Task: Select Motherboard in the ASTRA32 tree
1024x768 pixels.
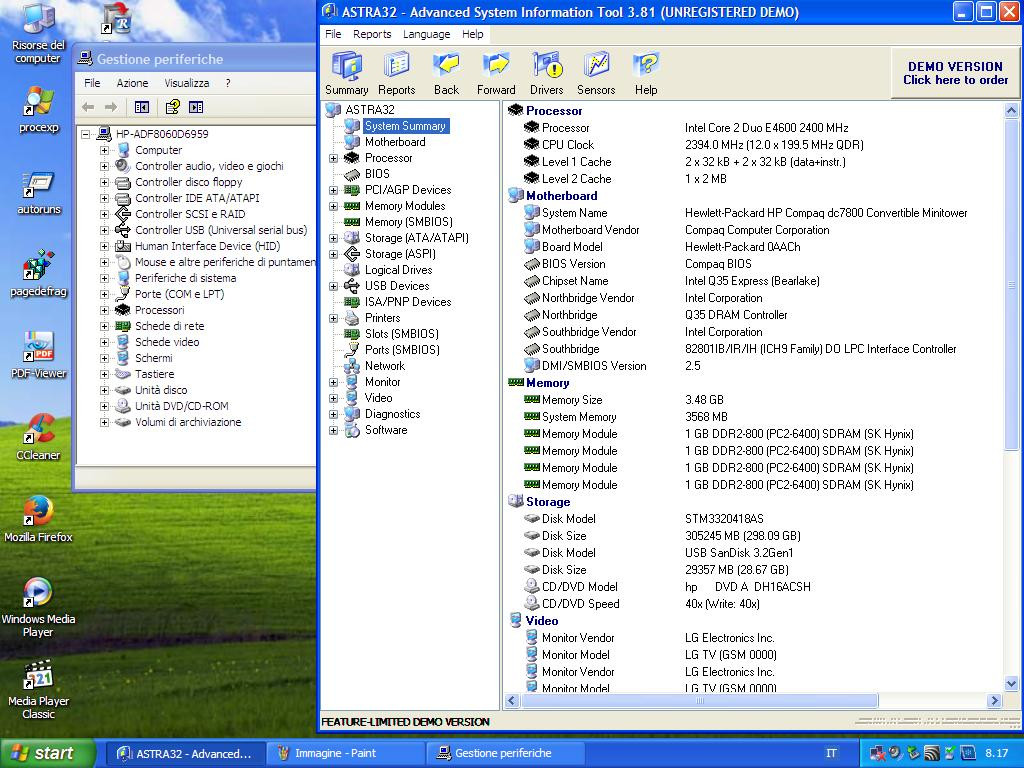Action: click(x=394, y=142)
